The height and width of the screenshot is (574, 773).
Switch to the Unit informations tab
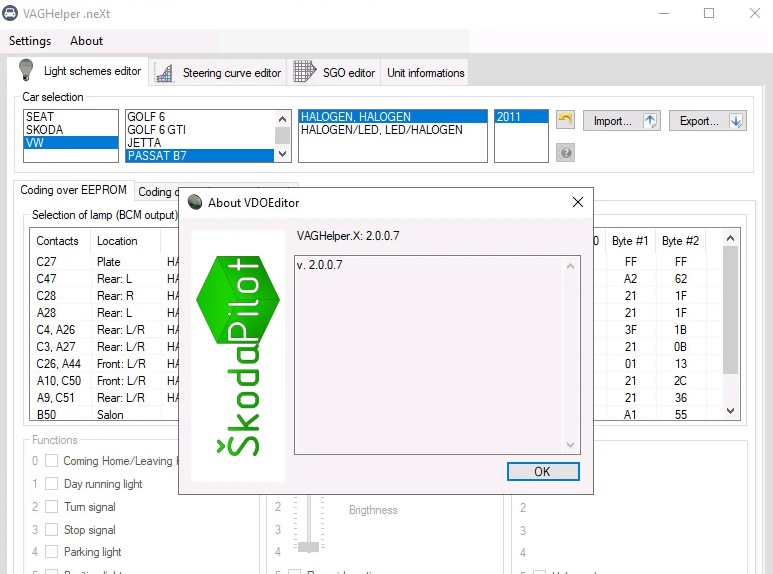coord(426,73)
